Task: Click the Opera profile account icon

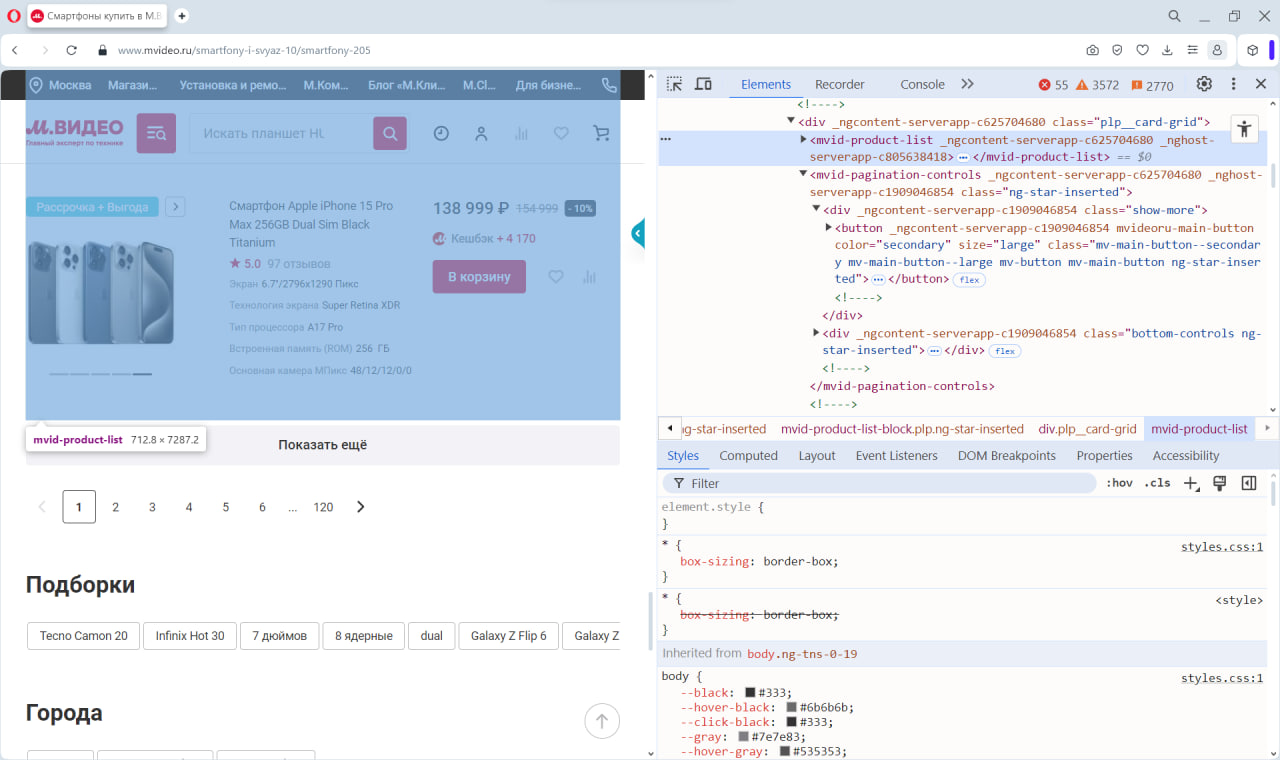Action: click(1217, 50)
